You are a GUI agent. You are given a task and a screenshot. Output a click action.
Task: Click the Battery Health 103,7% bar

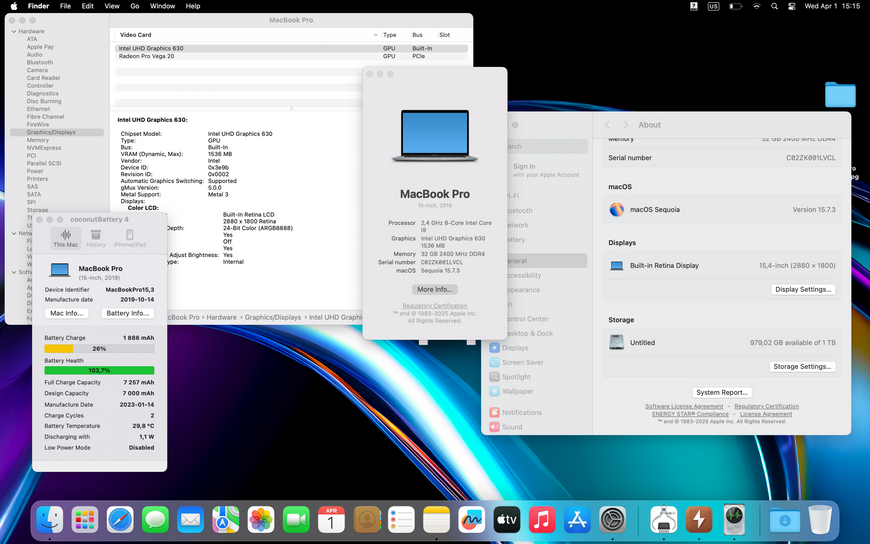99,370
